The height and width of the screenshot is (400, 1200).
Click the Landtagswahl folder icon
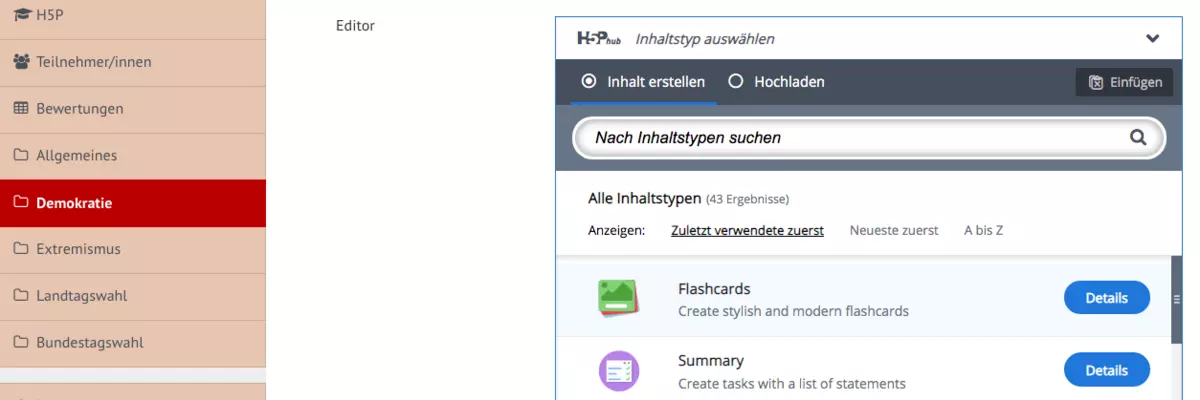pos(21,296)
